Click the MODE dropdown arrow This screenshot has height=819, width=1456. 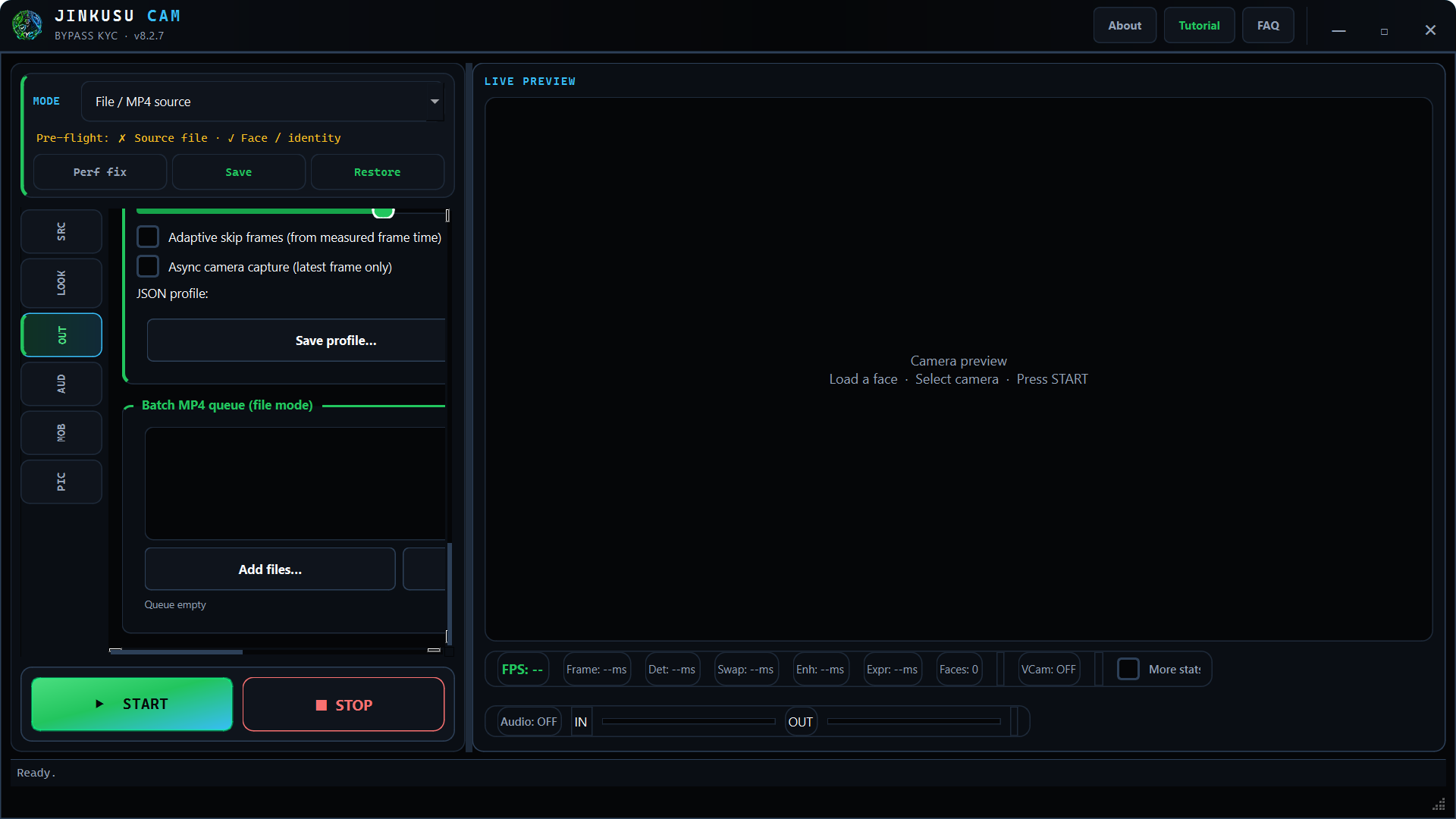pos(435,102)
